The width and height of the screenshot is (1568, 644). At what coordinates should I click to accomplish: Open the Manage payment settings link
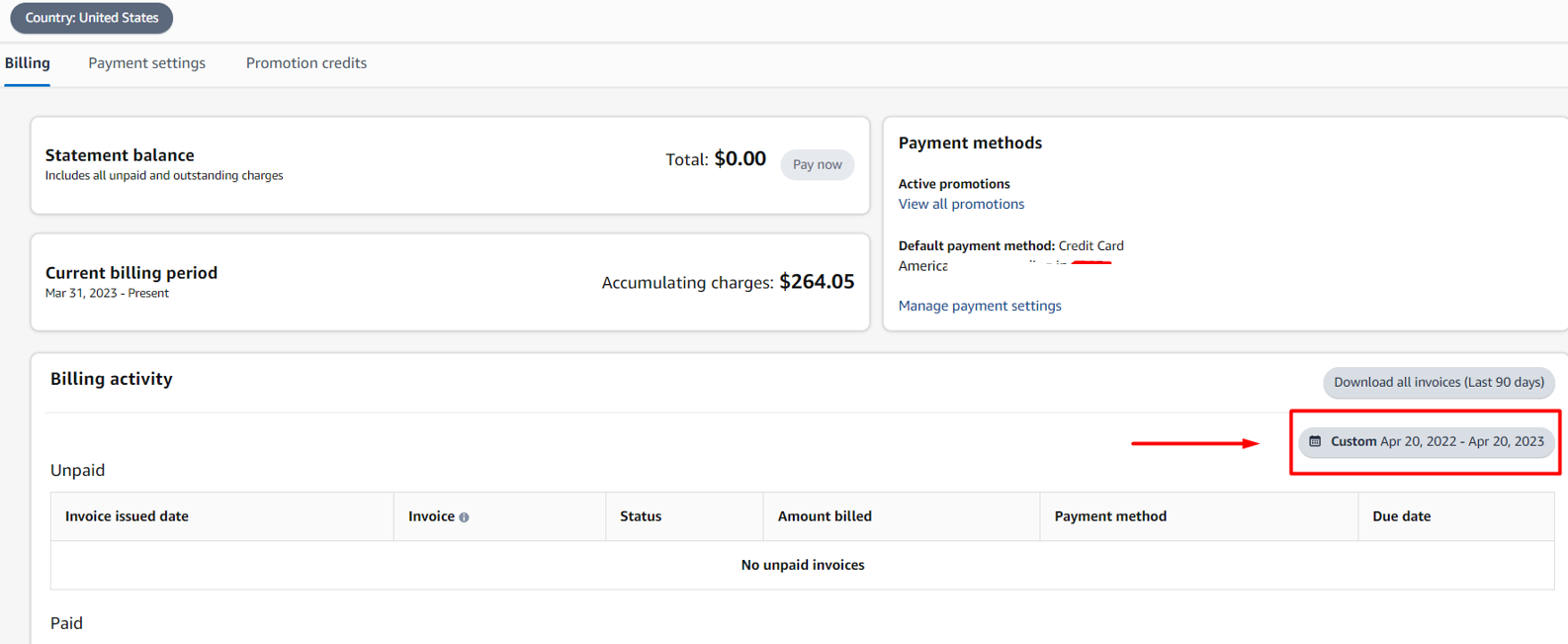coord(979,306)
